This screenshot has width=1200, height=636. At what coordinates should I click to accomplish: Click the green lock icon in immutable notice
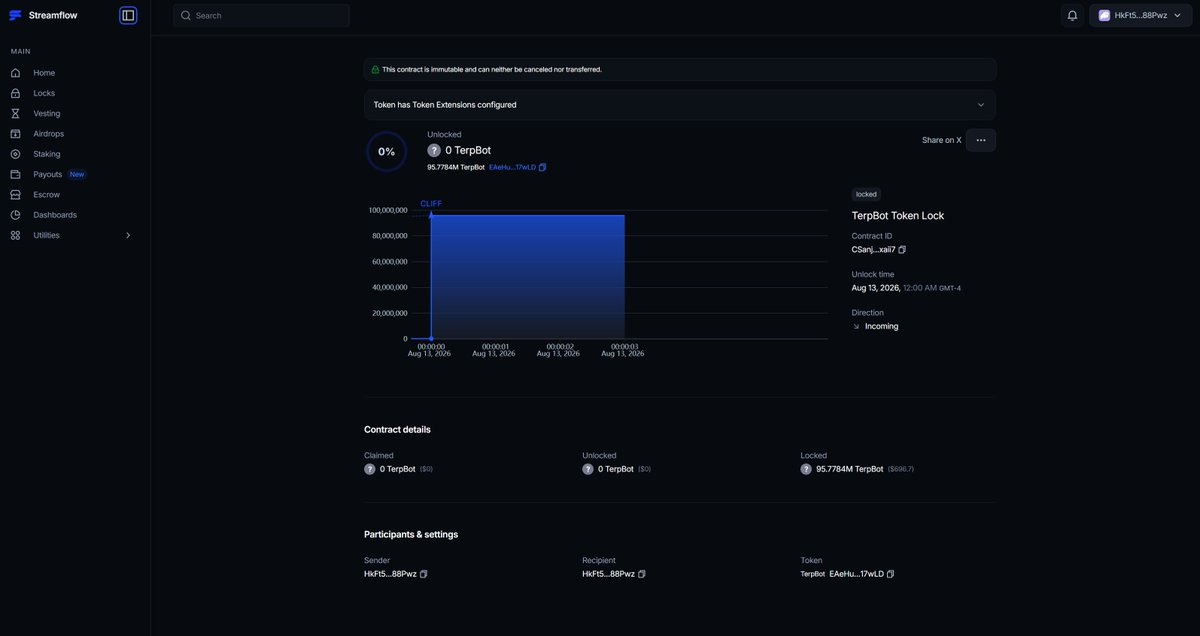click(376, 70)
